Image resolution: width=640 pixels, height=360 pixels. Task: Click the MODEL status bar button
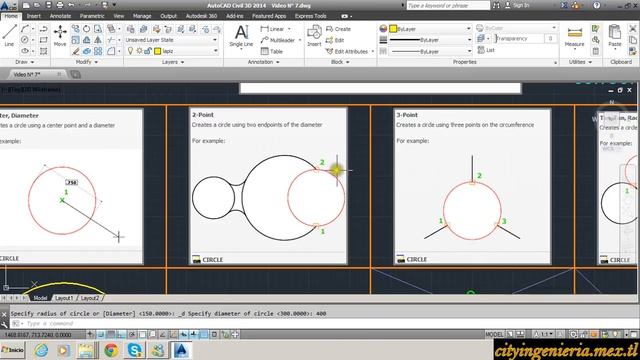click(494, 335)
